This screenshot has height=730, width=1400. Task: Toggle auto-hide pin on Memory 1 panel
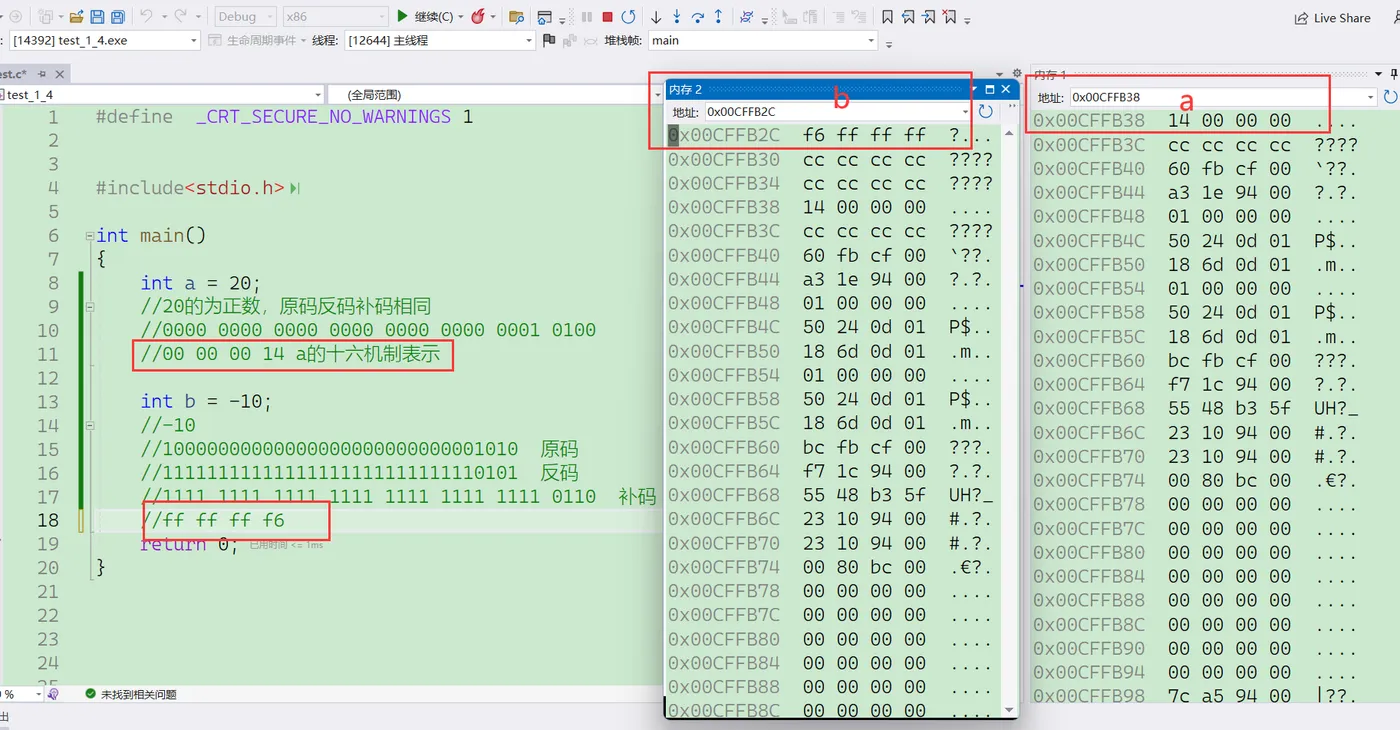1393,74
